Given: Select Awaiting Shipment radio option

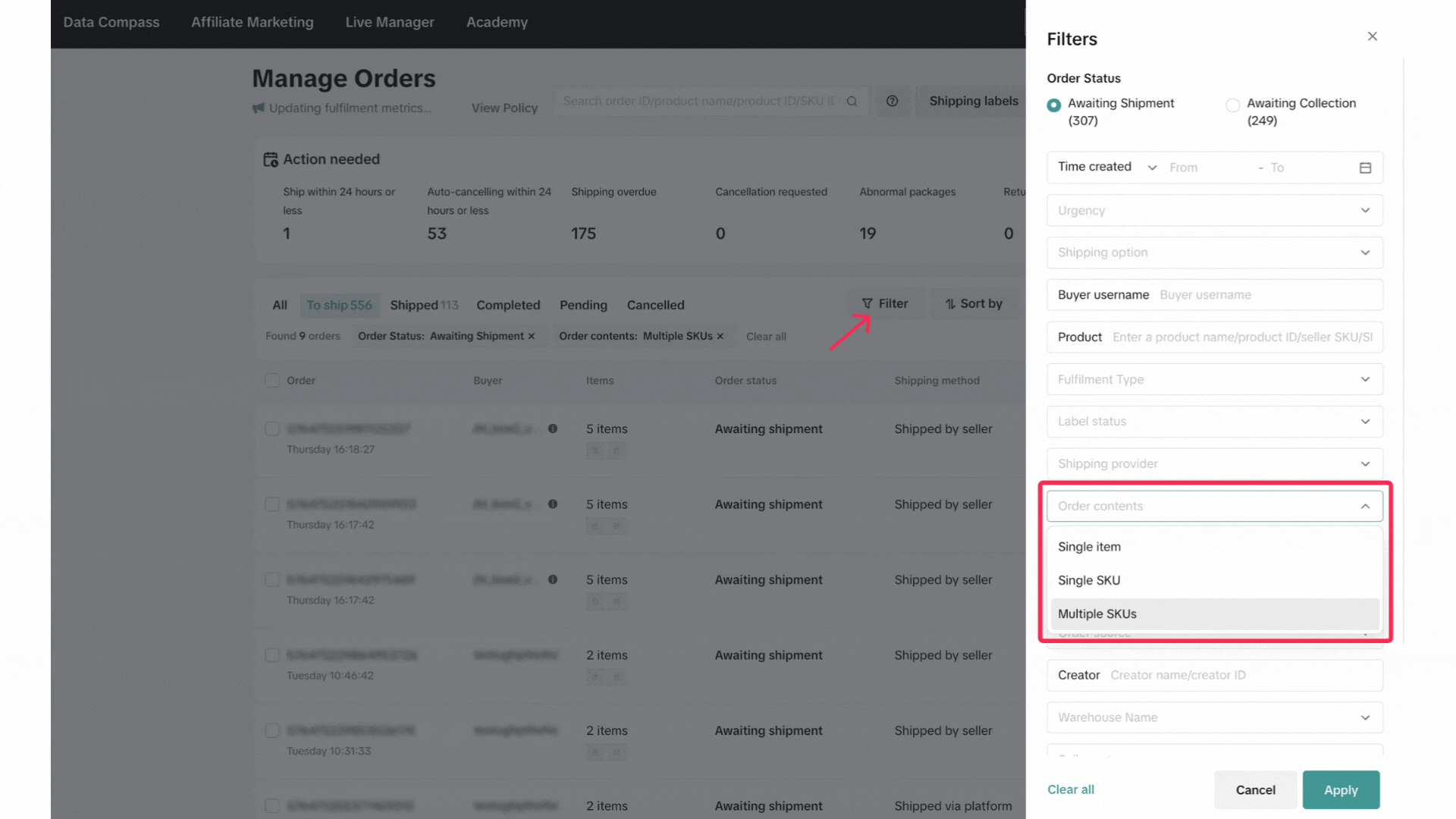Looking at the screenshot, I should (1053, 105).
